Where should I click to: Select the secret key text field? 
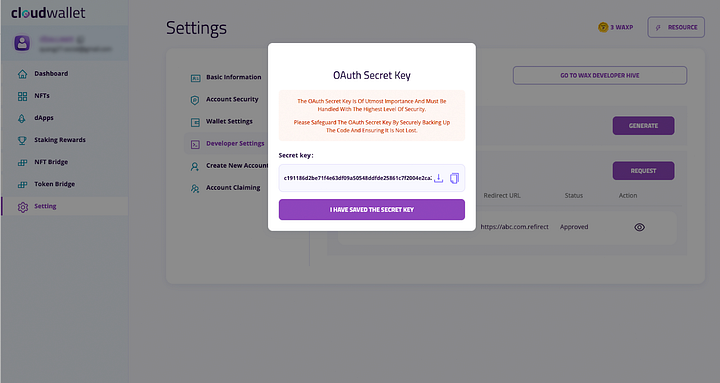[x=371, y=178]
